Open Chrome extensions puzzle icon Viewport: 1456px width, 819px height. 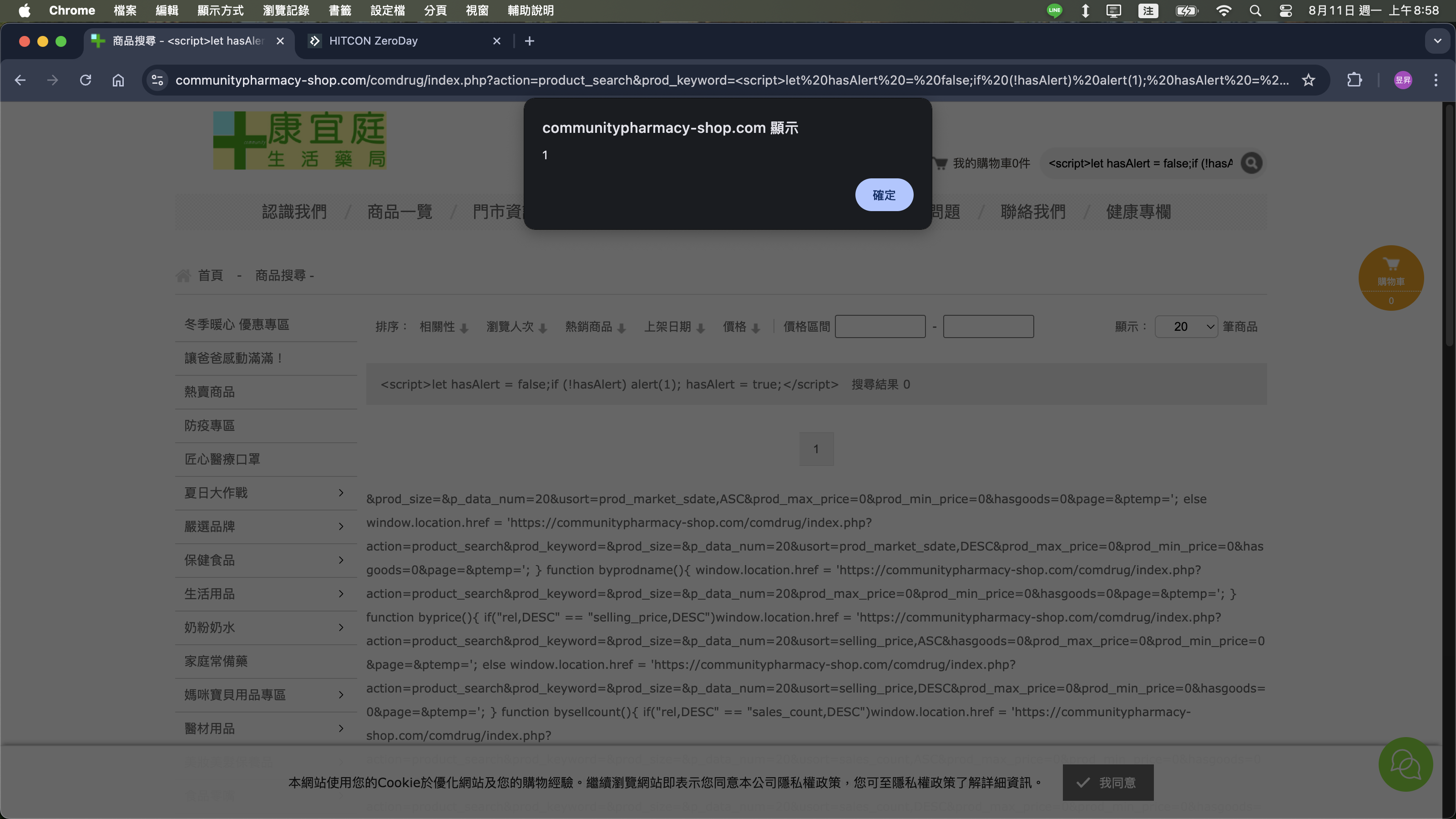point(1354,80)
